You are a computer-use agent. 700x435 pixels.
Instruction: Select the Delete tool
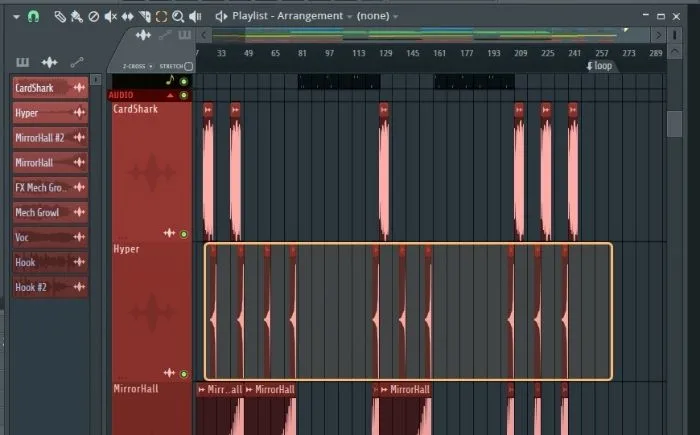point(93,17)
